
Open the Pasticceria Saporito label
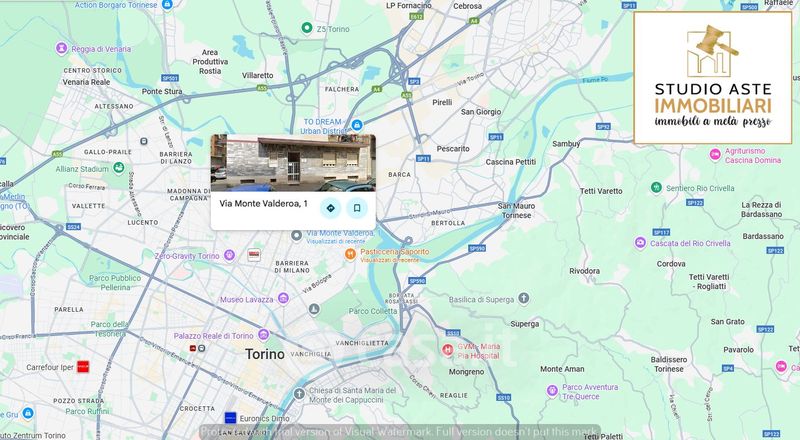pos(395,252)
